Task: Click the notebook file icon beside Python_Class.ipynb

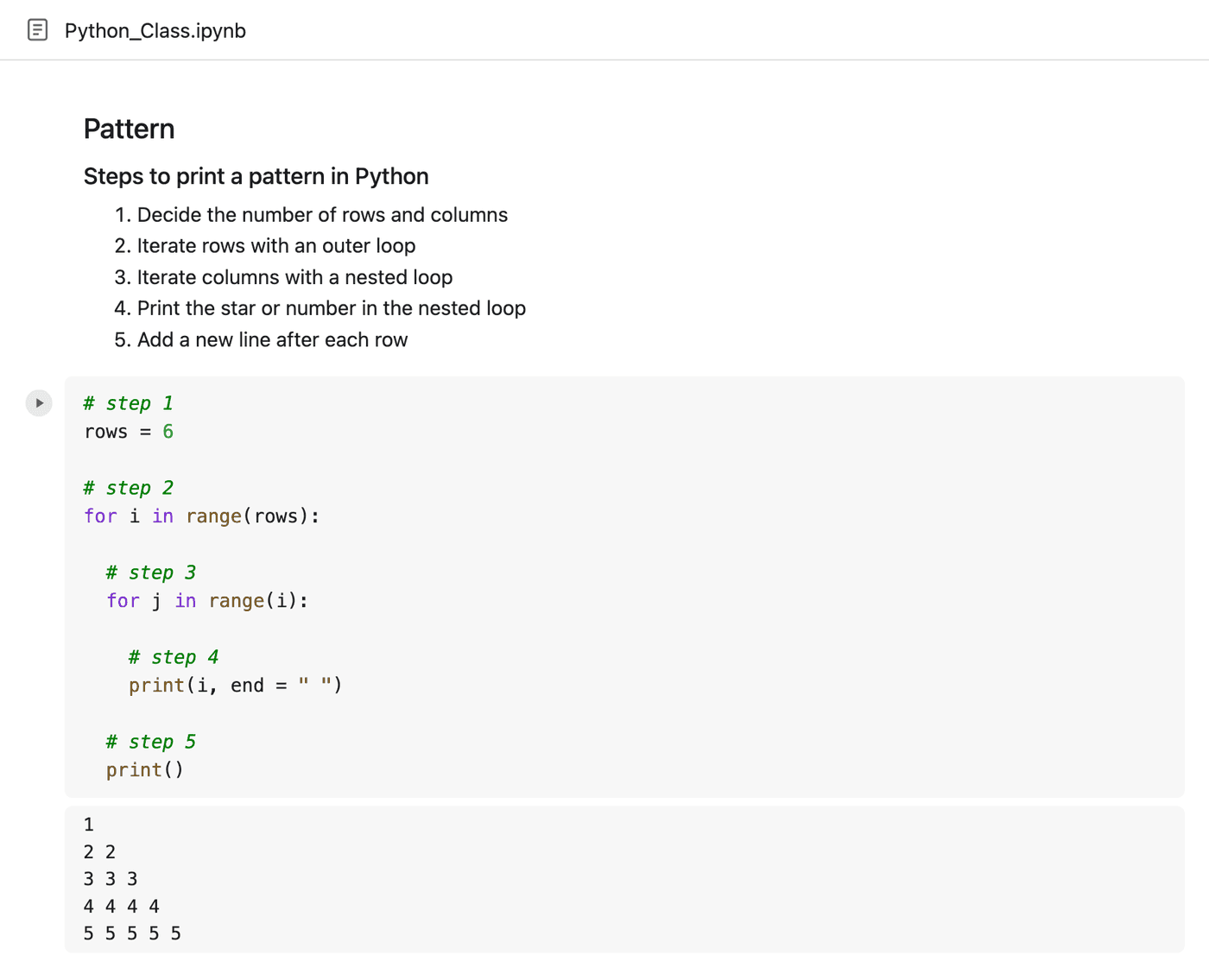Action: click(37, 30)
